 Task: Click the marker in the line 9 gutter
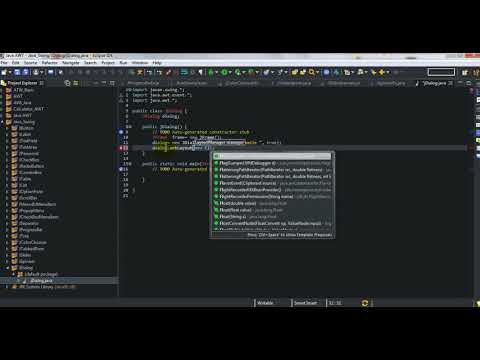point(121,132)
